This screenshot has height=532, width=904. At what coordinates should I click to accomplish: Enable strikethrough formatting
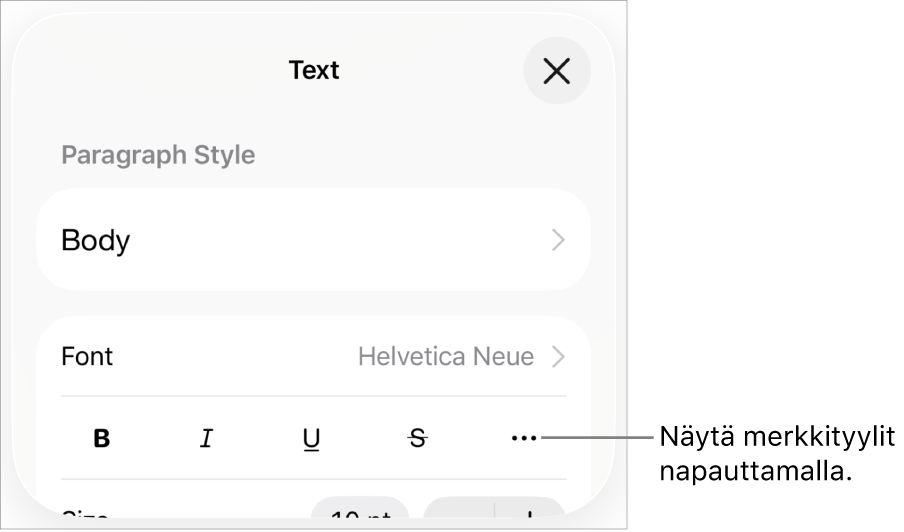418,438
